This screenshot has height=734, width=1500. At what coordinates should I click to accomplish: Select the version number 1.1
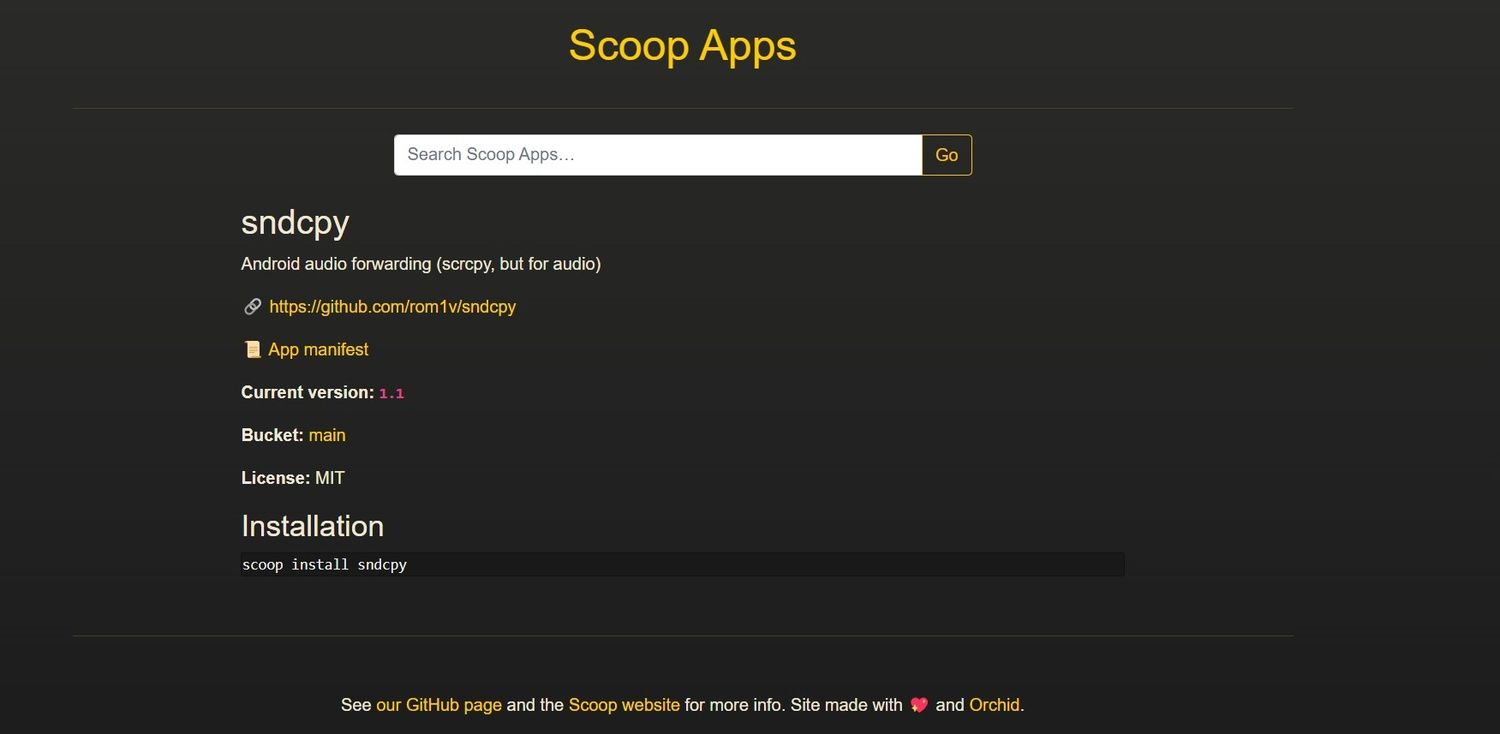pyautogui.click(x=391, y=394)
